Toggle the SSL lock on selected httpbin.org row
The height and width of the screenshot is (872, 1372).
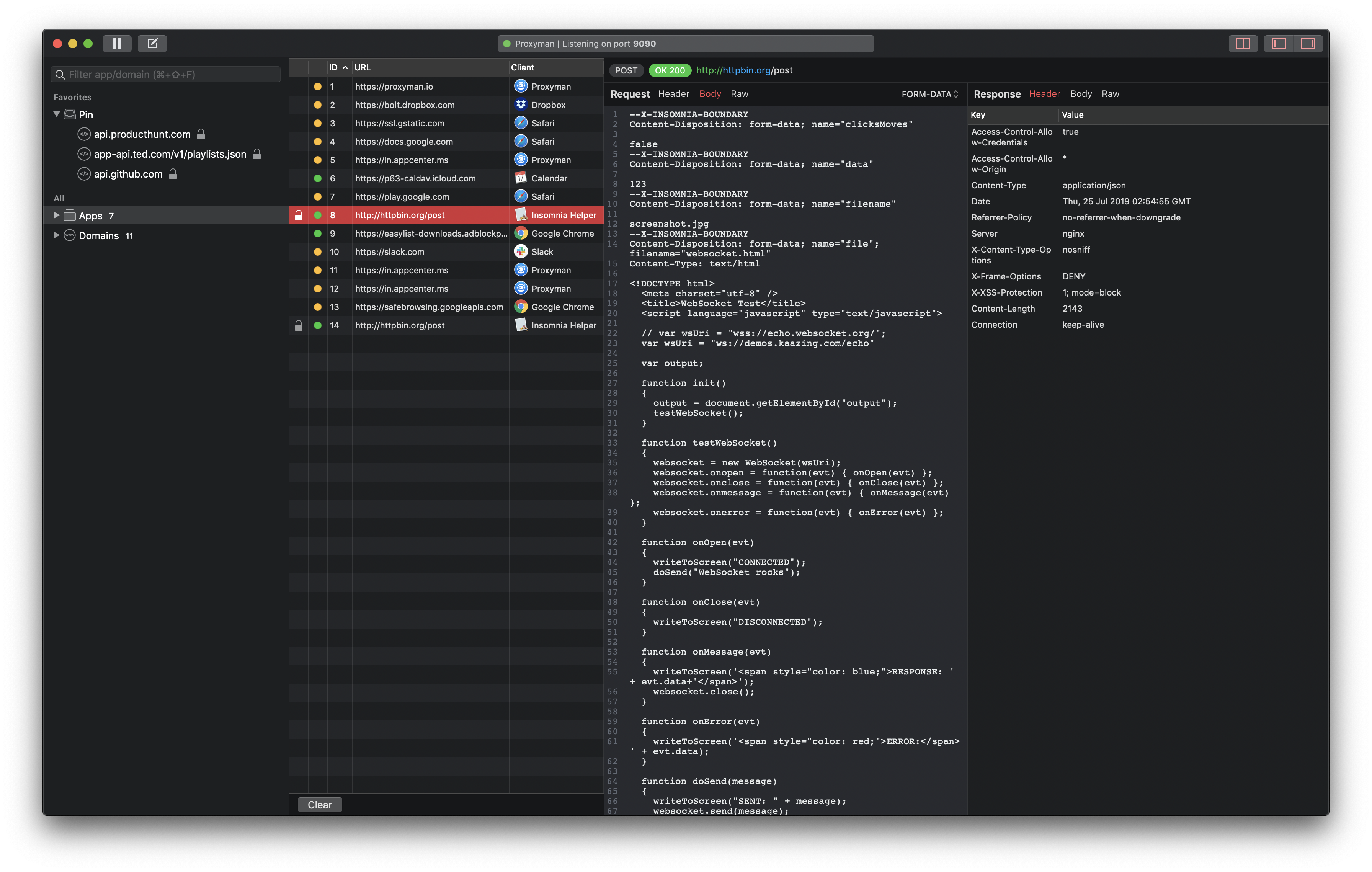(299, 215)
